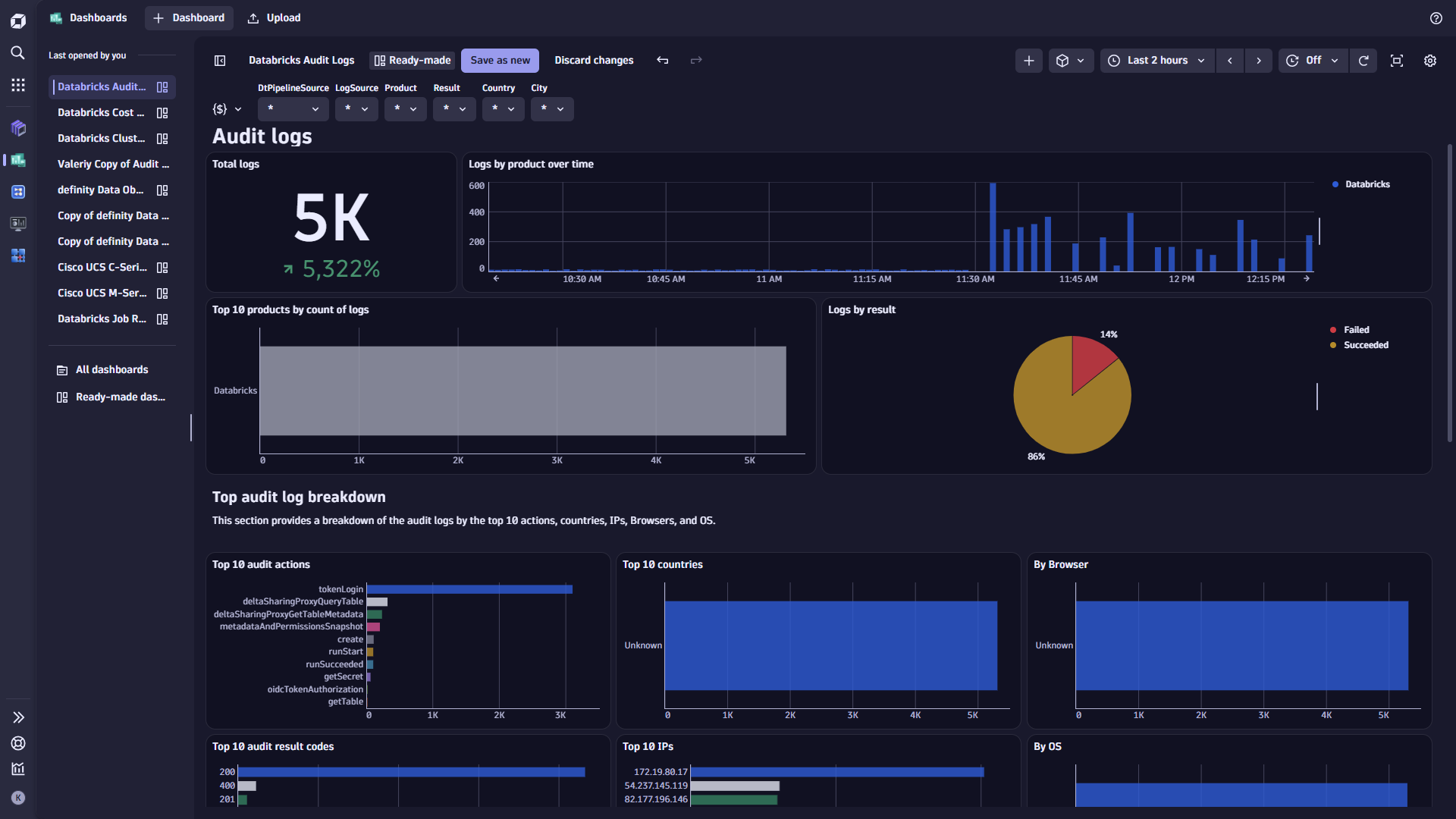Switch to the Dashboard tab
The image size is (1456, 819).
click(188, 17)
